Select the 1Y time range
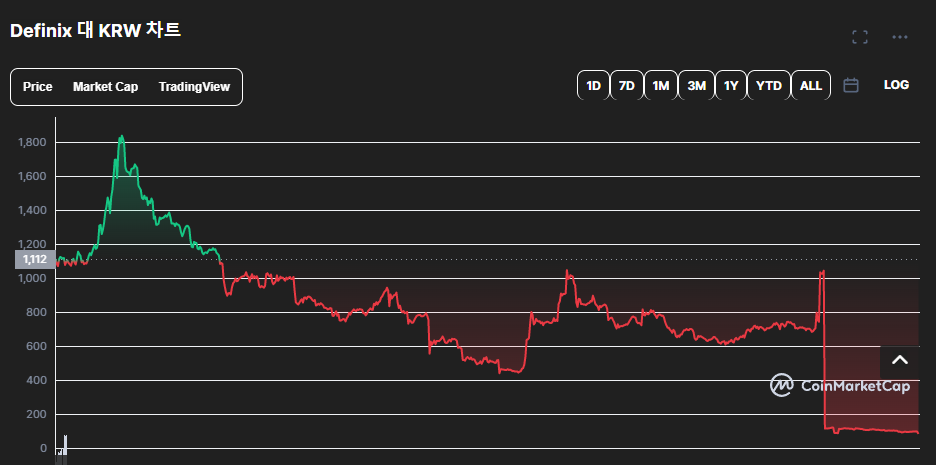 [x=731, y=85]
